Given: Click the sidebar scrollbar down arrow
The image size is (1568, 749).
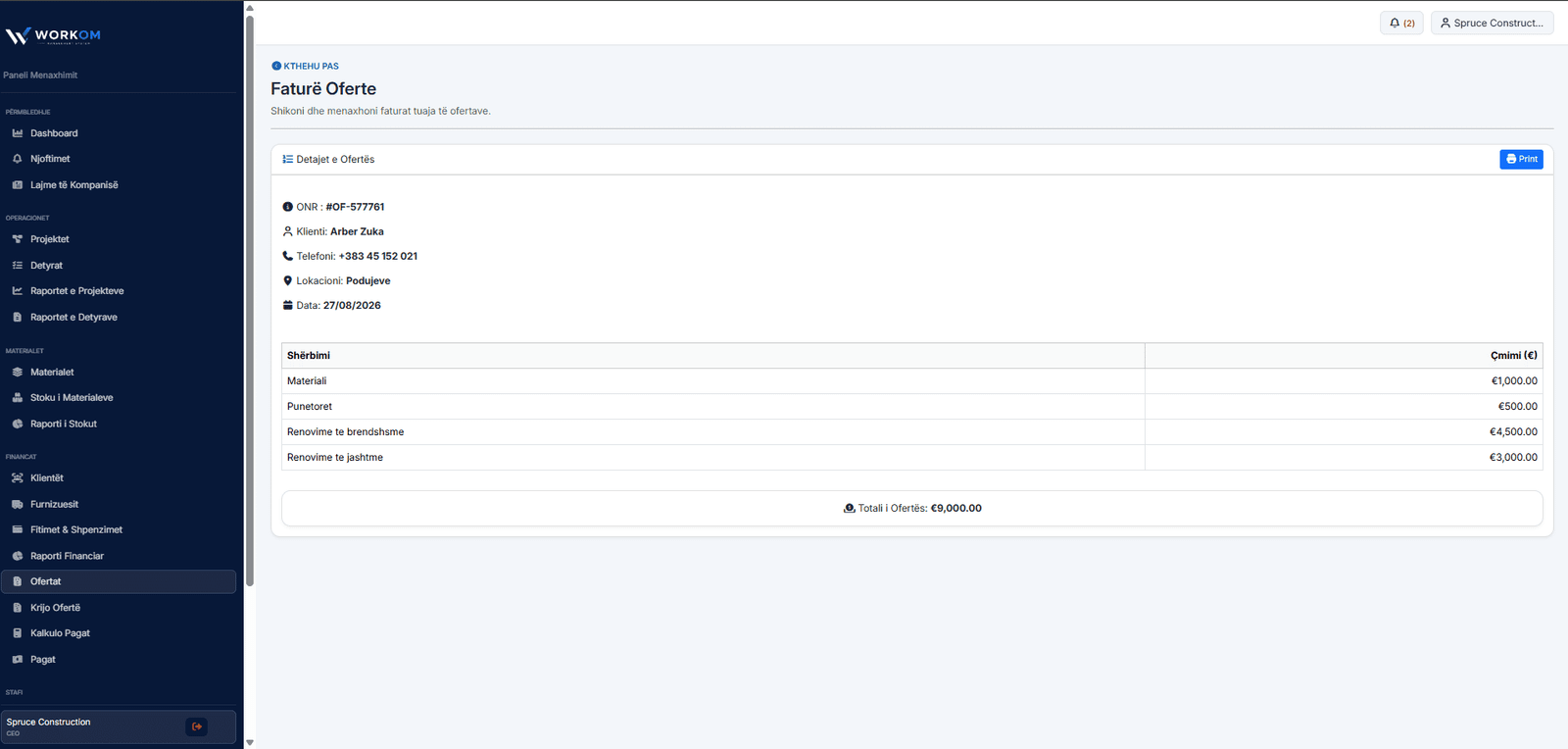Looking at the screenshot, I should [x=250, y=742].
